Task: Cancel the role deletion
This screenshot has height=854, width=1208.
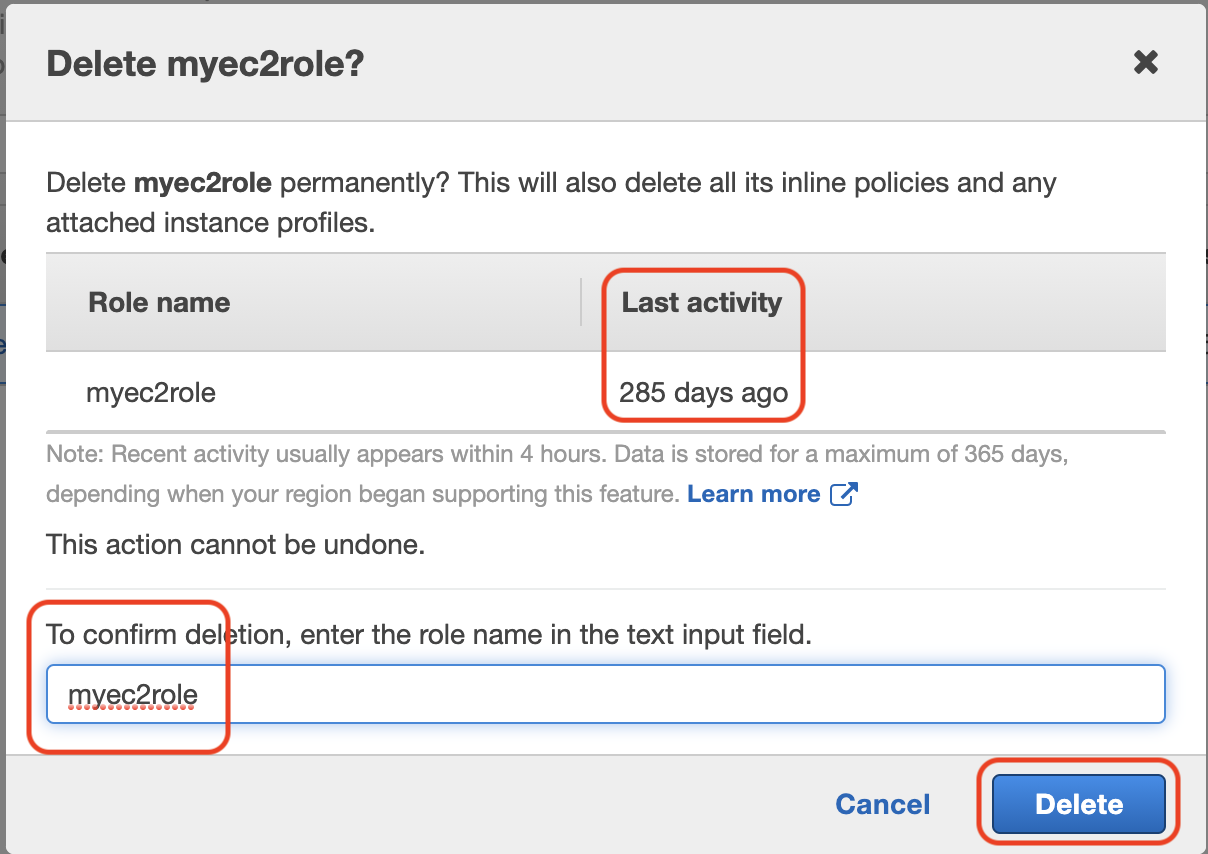Action: [883, 804]
